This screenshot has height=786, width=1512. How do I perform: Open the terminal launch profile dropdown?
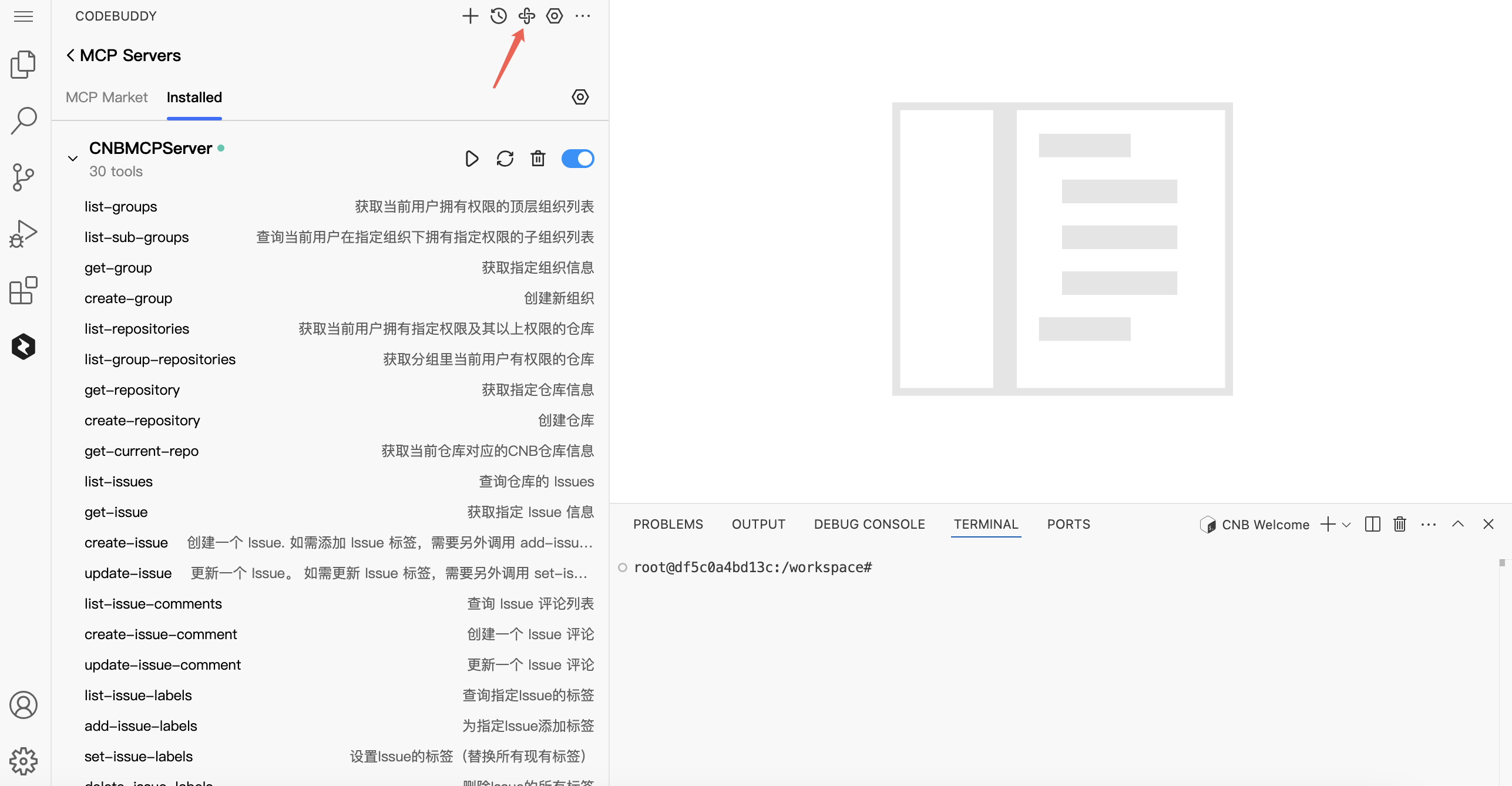[x=1346, y=525]
